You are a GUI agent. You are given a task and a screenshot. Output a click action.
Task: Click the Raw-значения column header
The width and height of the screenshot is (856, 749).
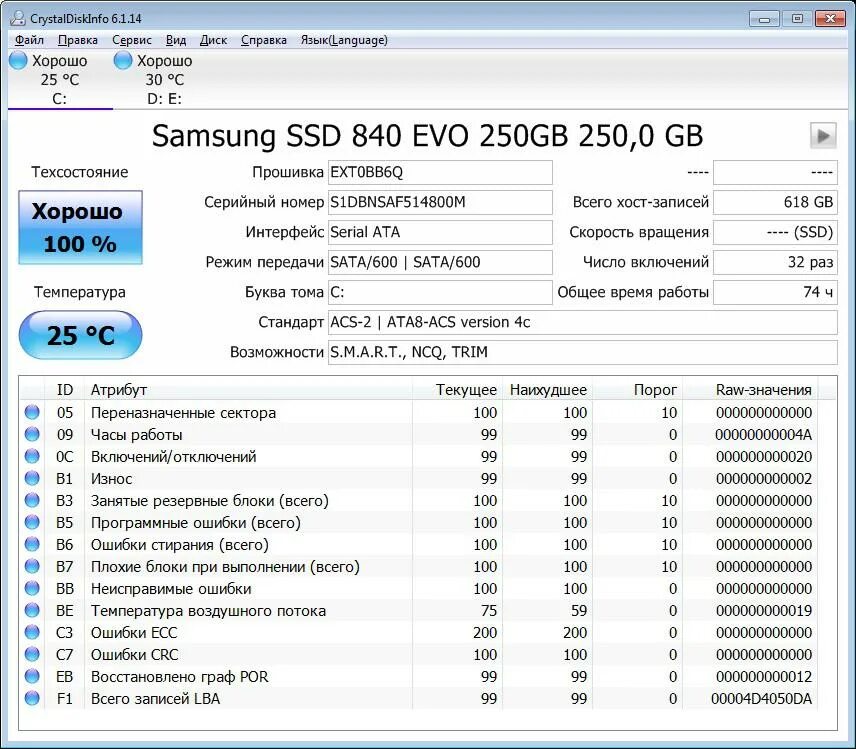click(751, 390)
